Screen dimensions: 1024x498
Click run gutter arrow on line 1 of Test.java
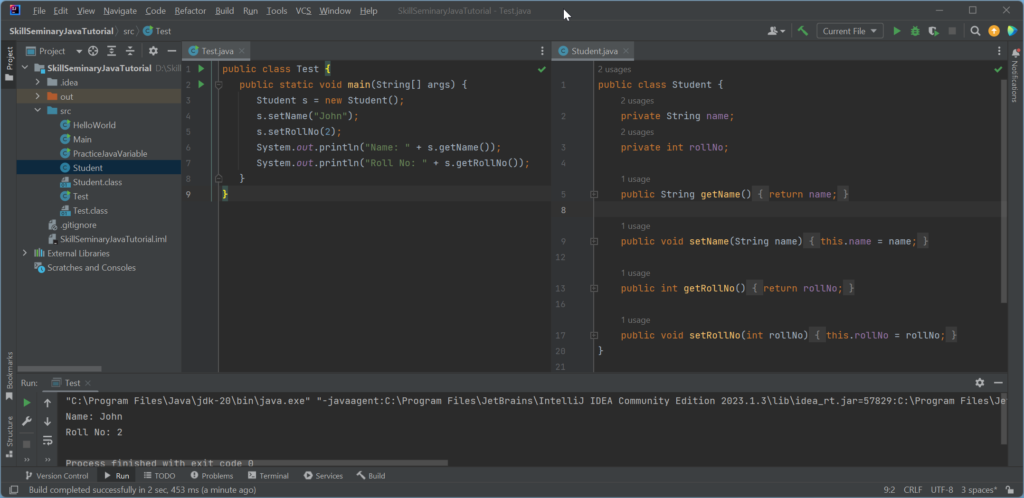coord(201,69)
